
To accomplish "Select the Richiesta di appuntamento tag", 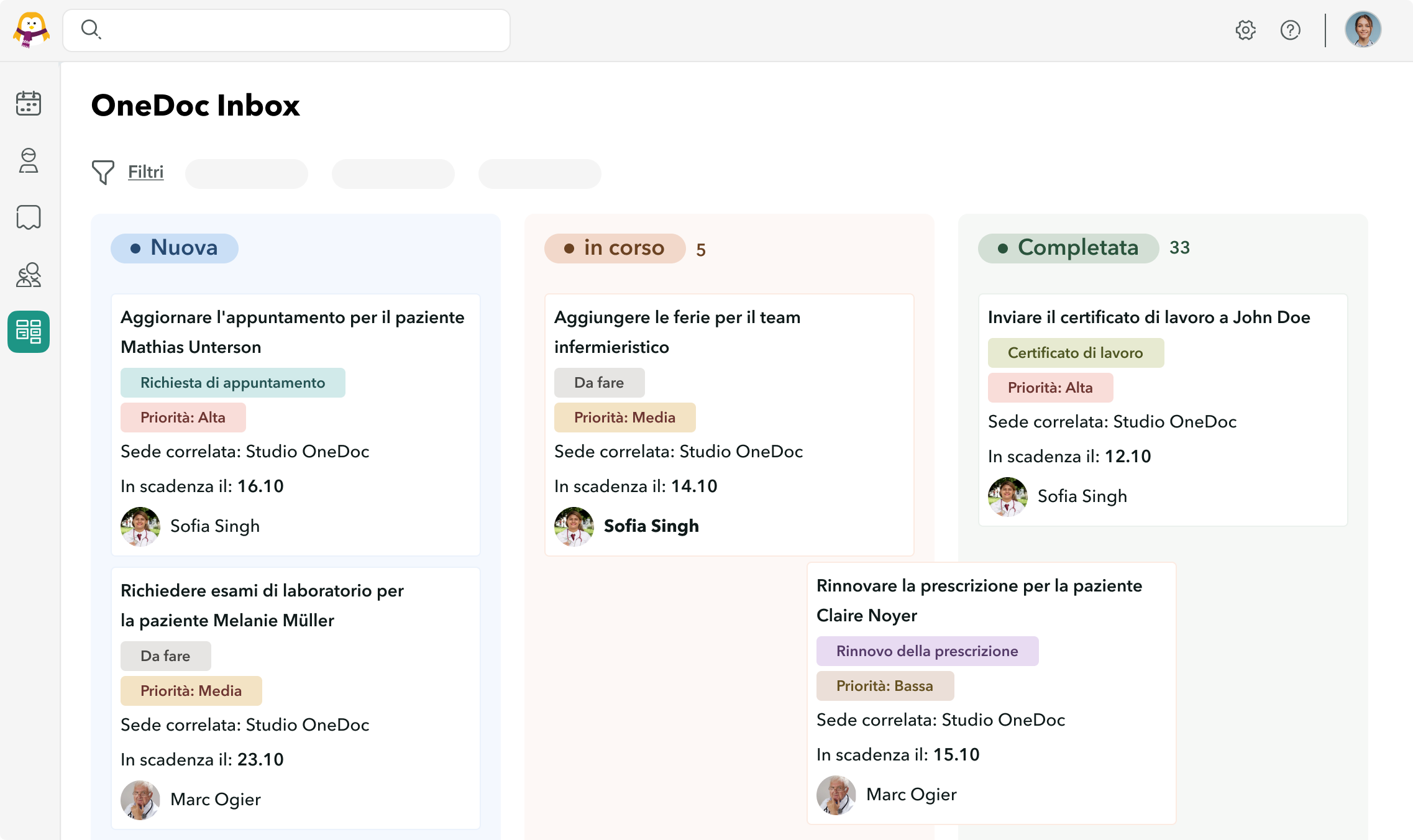I will pyautogui.click(x=233, y=383).
